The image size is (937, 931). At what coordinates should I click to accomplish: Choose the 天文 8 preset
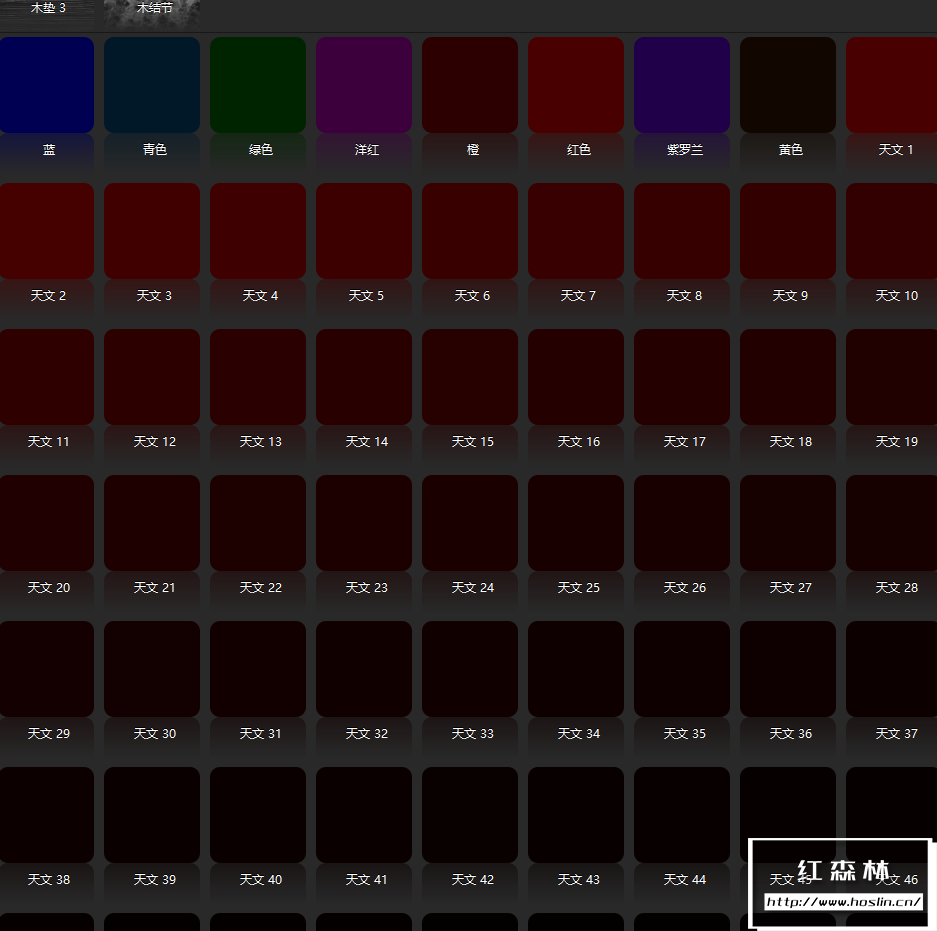682,231
